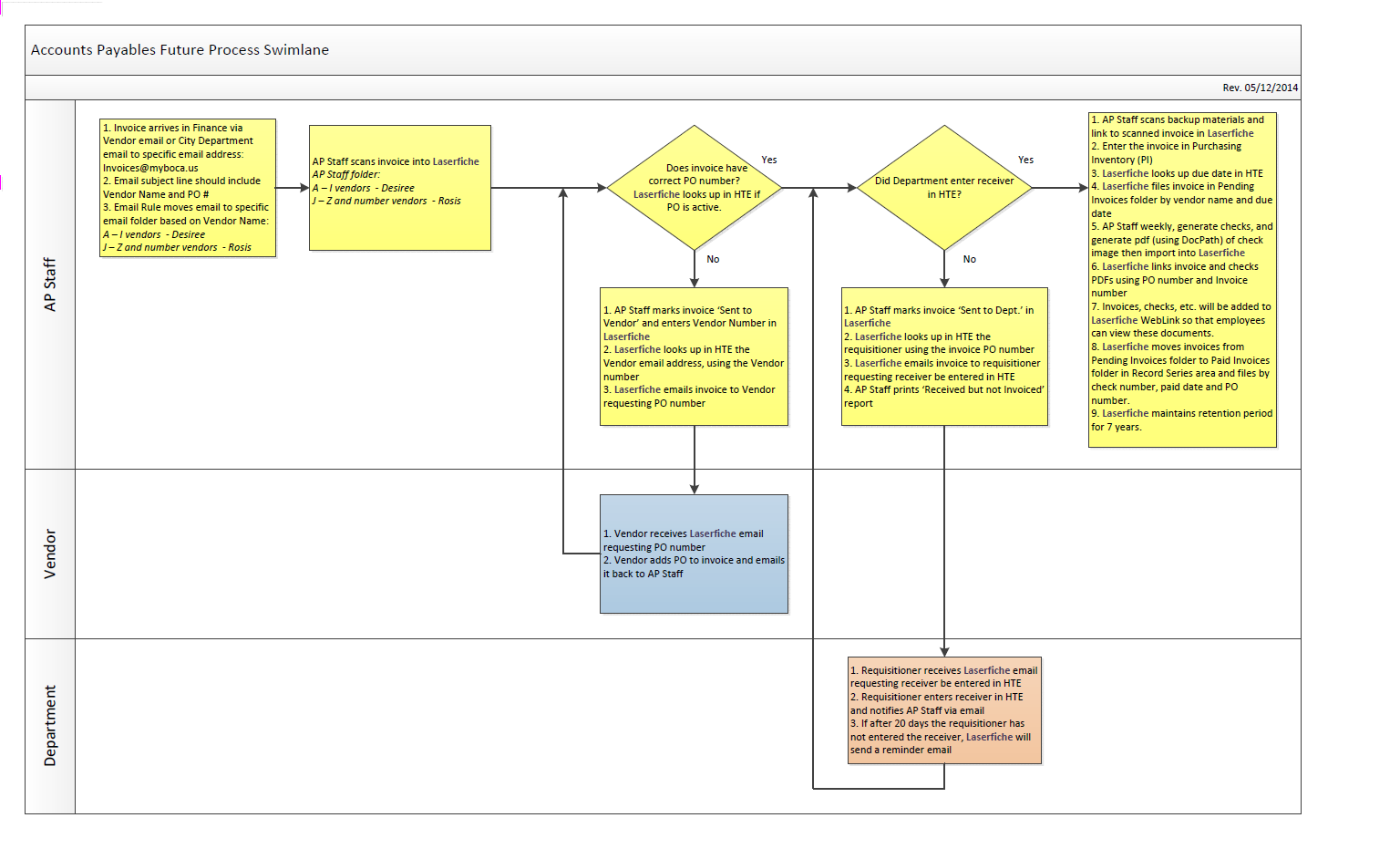Click the 'Does invoice have correct PO number?' diamond
This screenshot has width=1400, height=849.
pos(695,188)
